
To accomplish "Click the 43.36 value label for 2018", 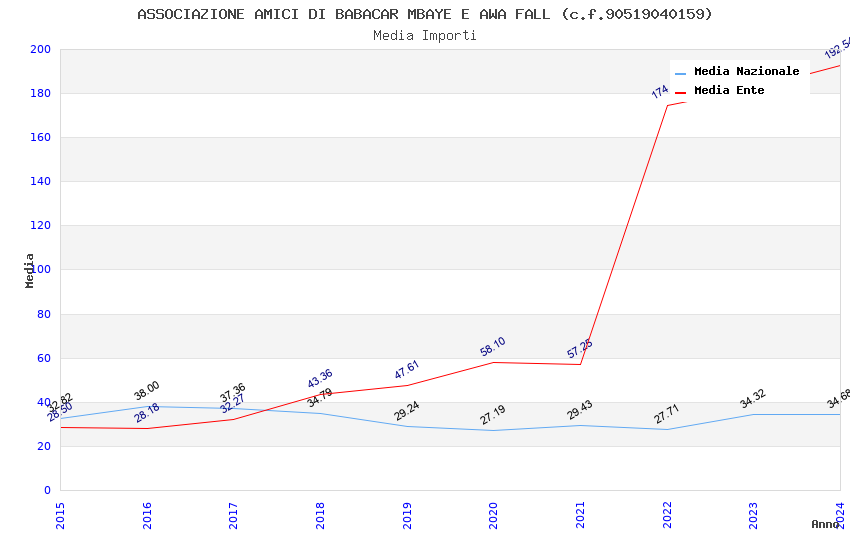I will [x=320, y=379].
